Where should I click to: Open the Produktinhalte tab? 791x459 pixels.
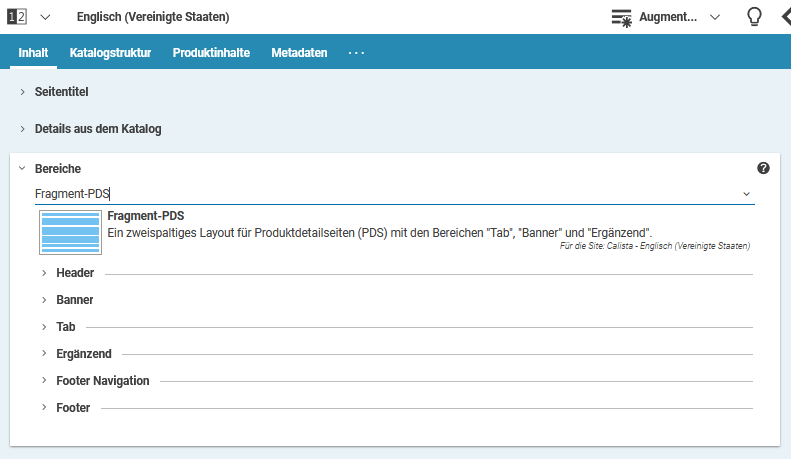coord(211,53)
